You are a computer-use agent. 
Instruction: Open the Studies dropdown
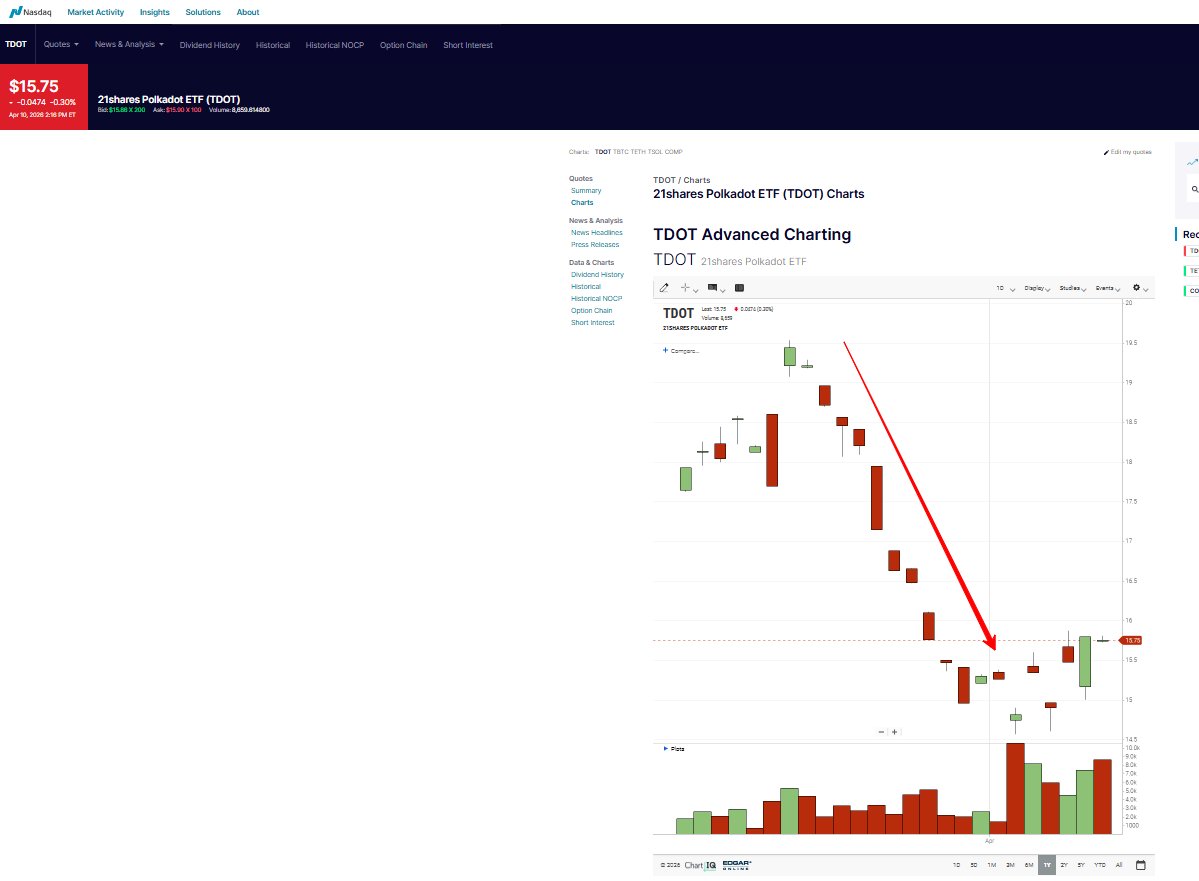tap(1073, 288)
